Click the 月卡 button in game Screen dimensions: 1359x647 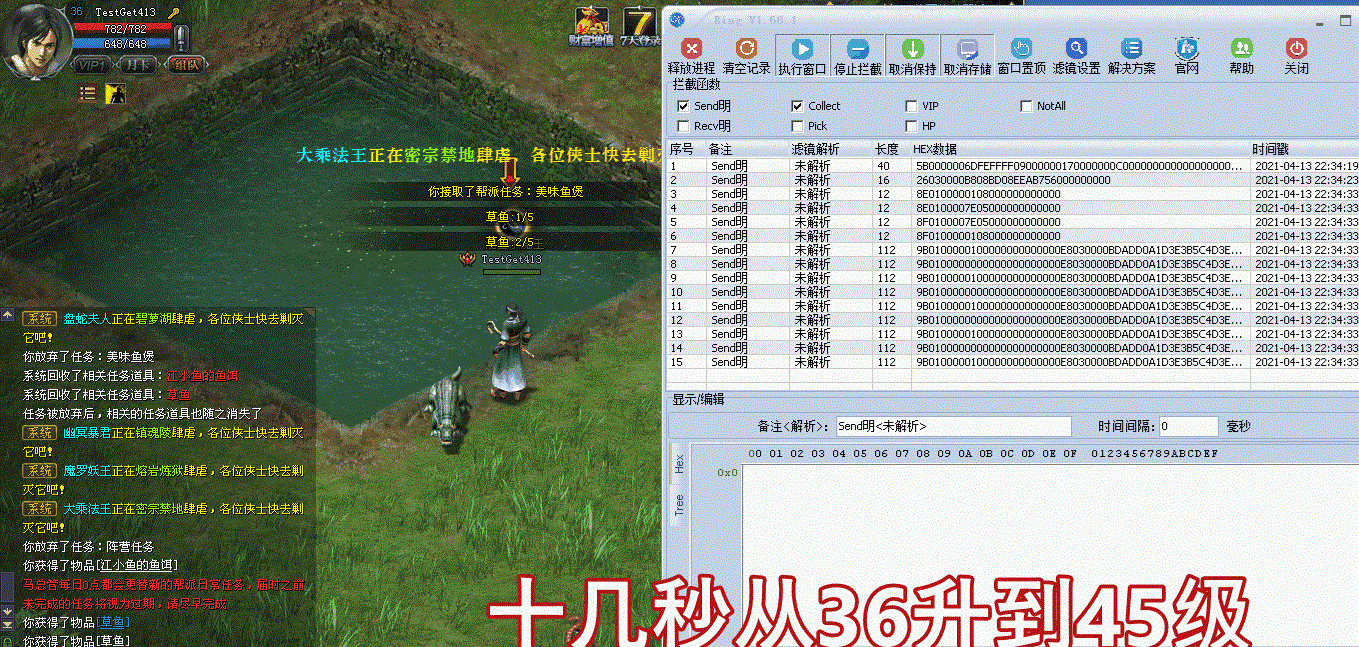coord(139,65)
